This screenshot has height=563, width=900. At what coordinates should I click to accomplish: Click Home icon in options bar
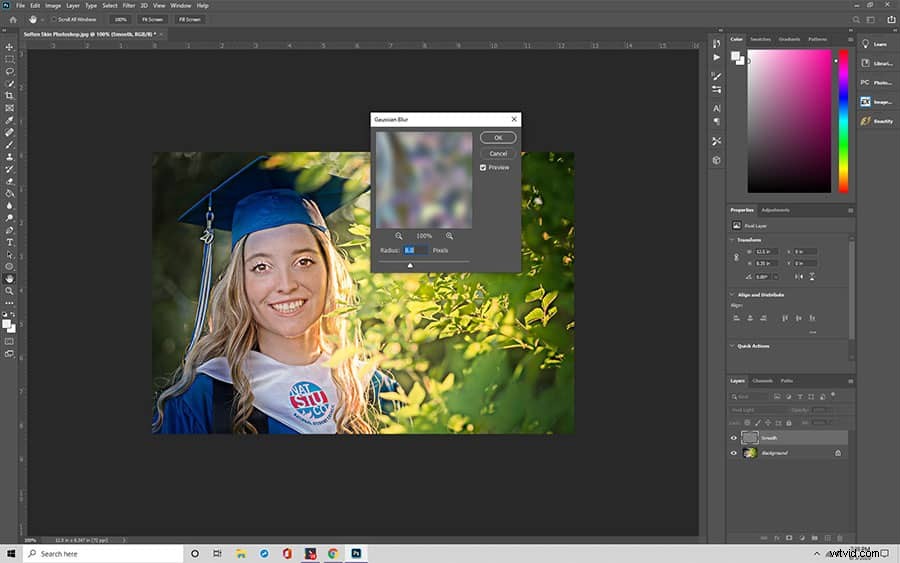[x=13, y=20]
